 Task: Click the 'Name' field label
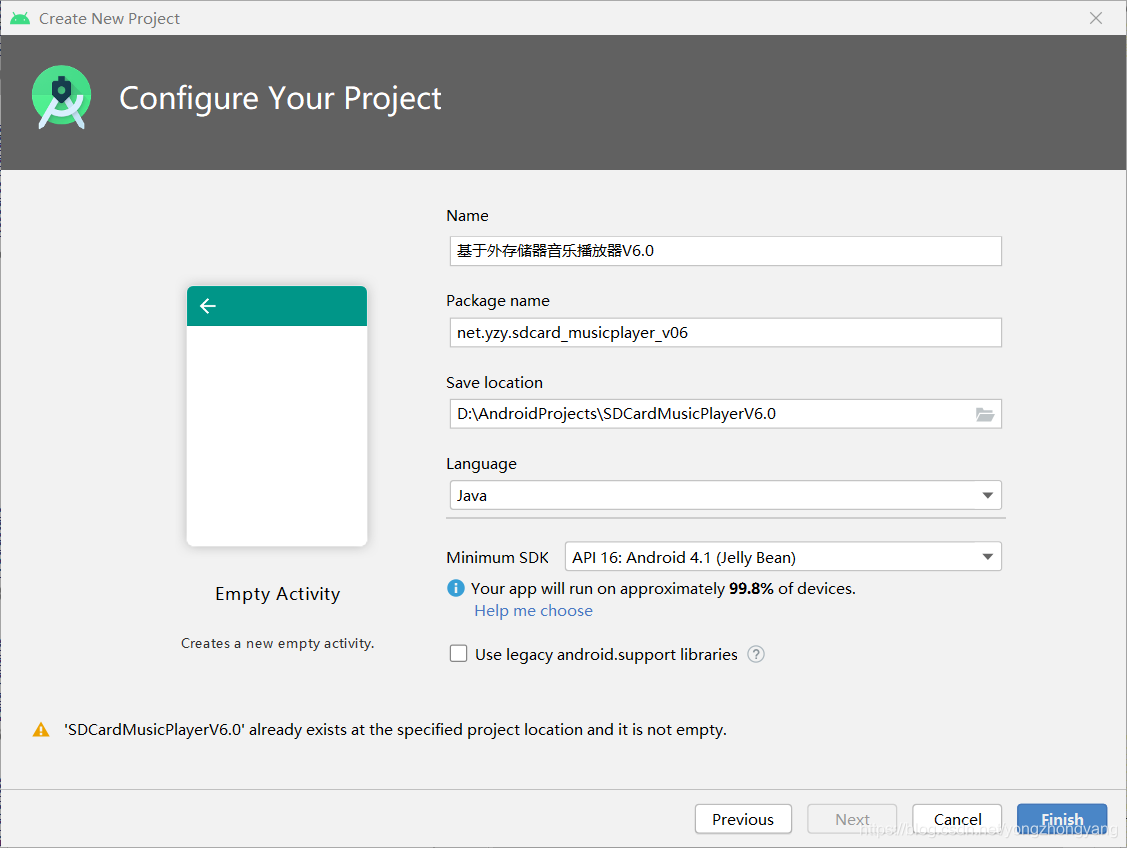point(467,216)
